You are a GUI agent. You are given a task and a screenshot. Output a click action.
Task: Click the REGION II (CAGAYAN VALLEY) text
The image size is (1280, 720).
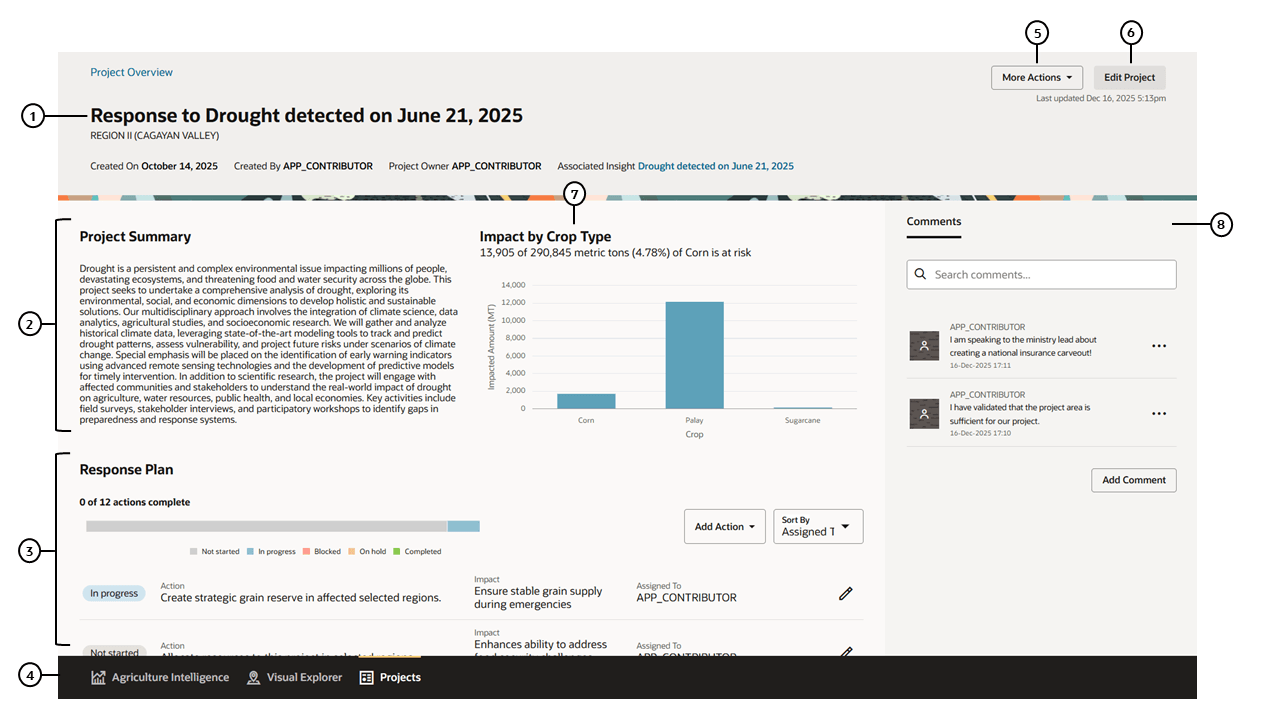(154, 136)
